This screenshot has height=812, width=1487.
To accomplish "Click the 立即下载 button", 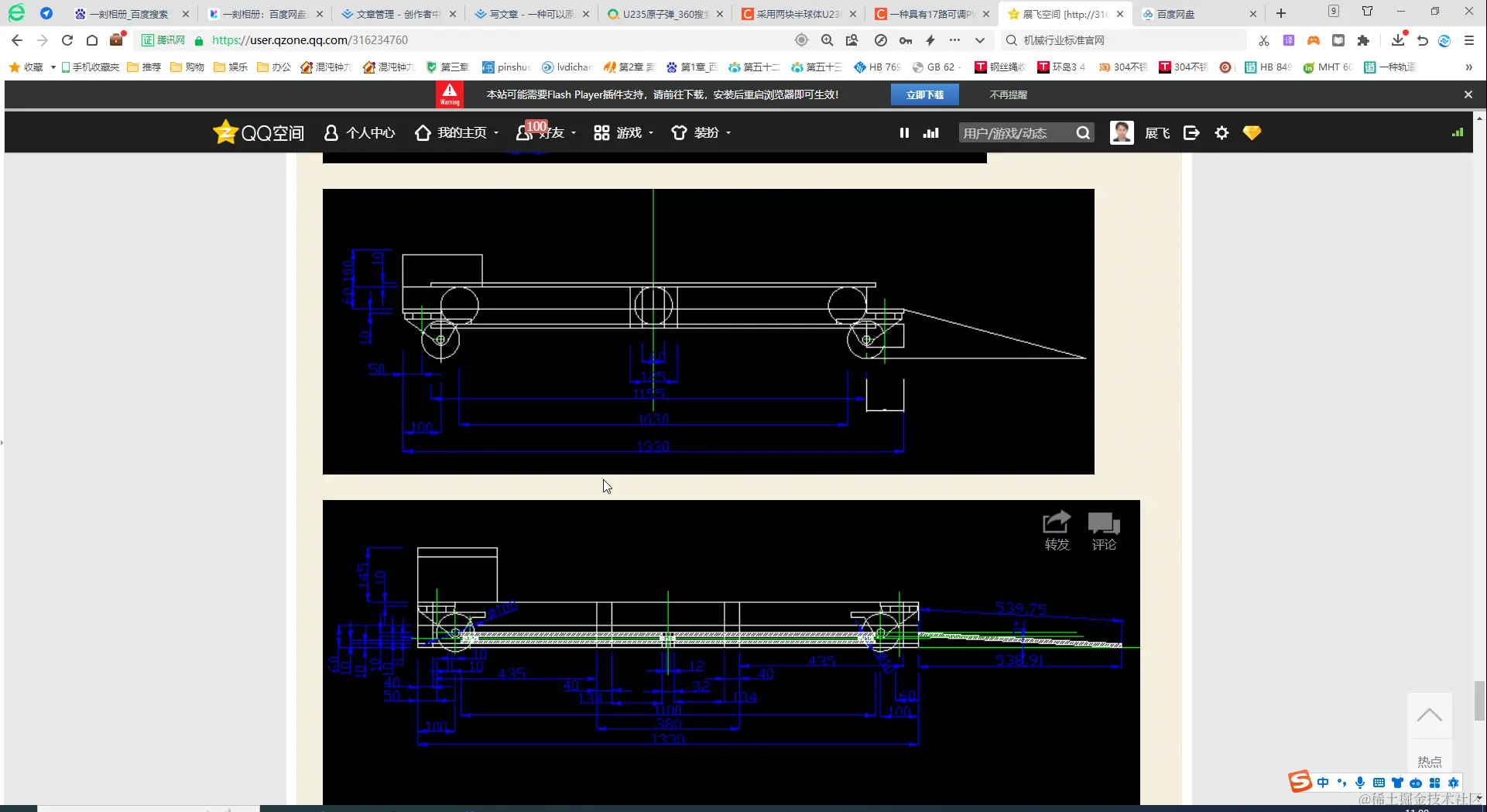I will point(925,94).
